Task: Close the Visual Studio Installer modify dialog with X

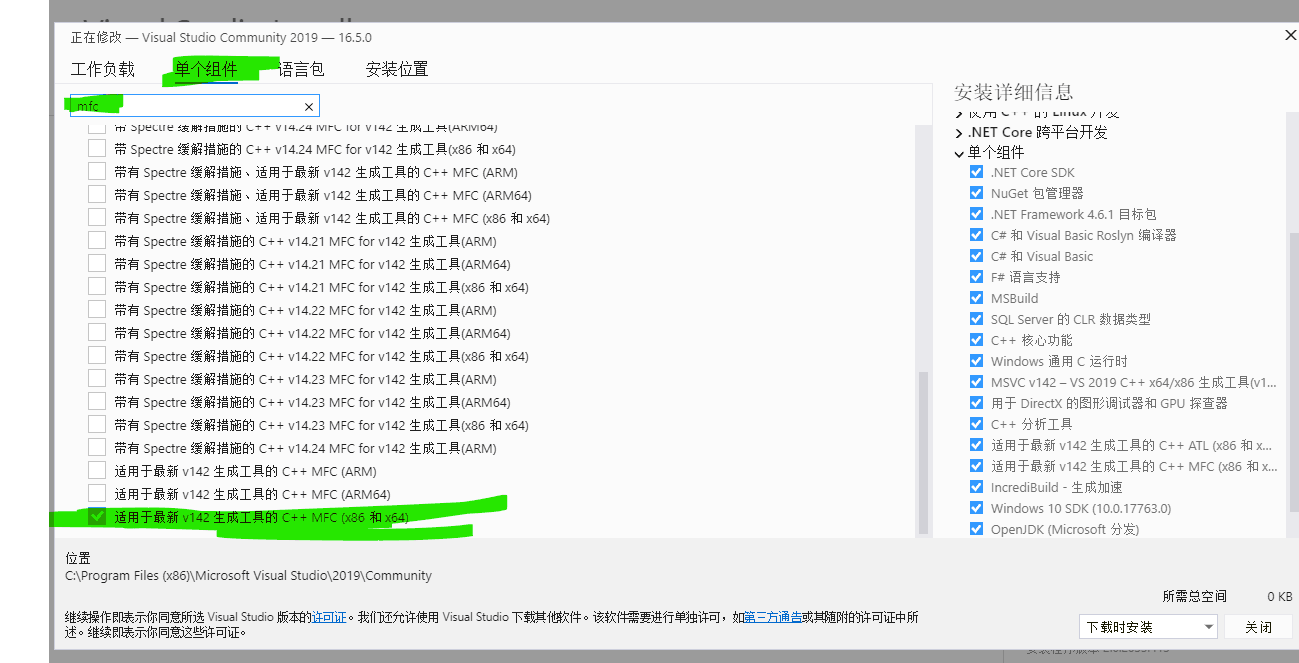Action: [x=1290, y=36]
